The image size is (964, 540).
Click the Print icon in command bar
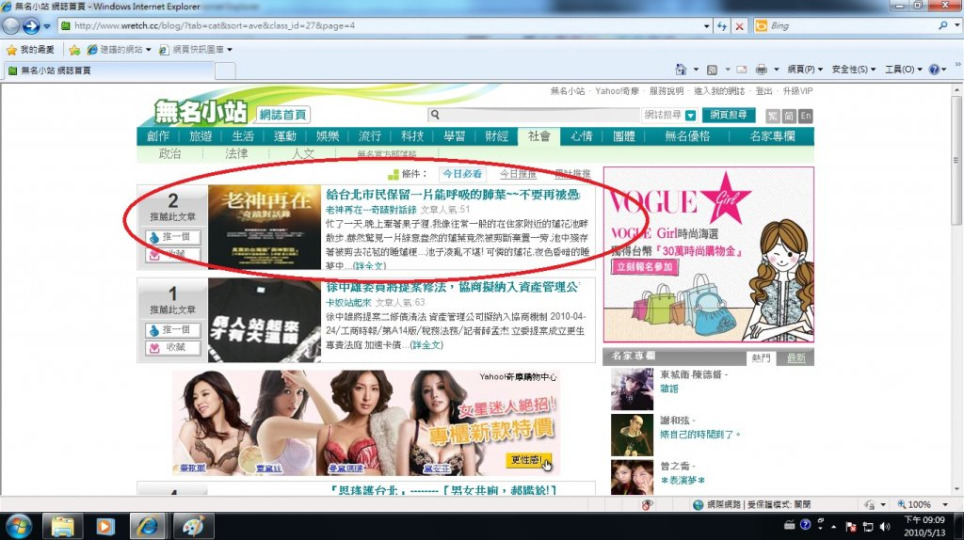(761, 69)
